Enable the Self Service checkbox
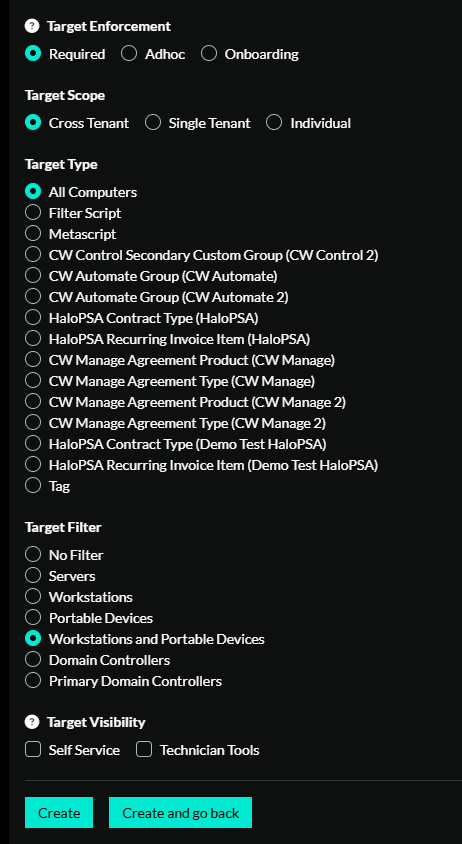This screenshot has width=462, height=844. (x=33, y=749)
